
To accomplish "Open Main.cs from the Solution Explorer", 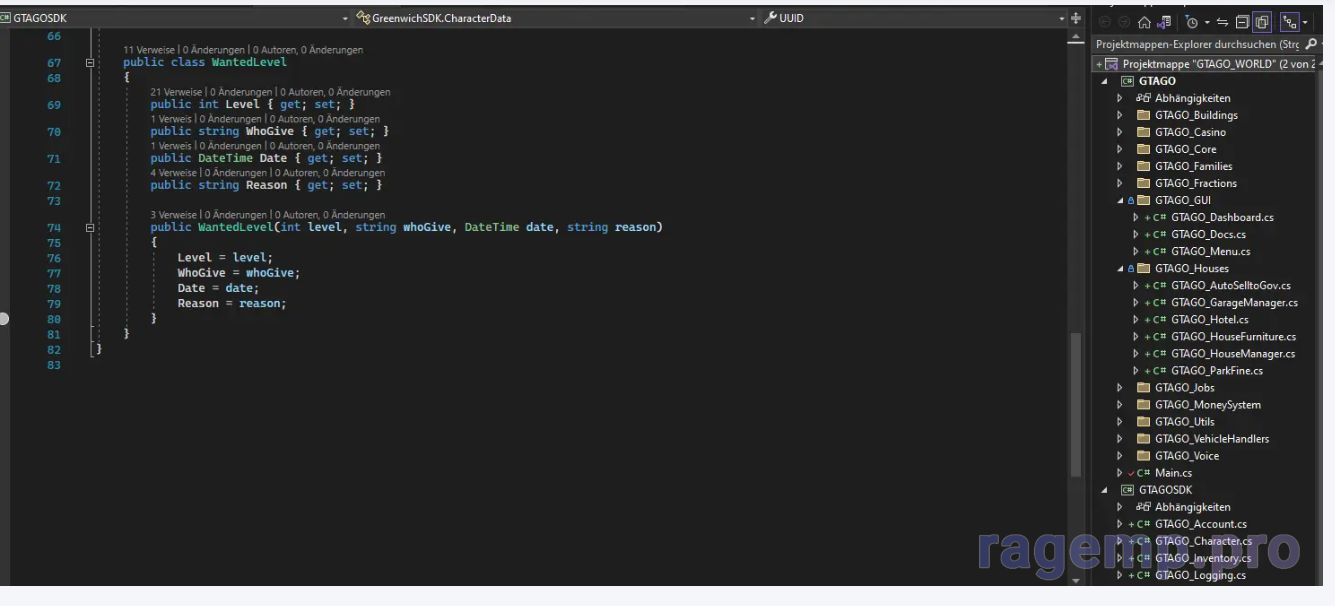I will pyautogui.click(x=1173, y=472).
